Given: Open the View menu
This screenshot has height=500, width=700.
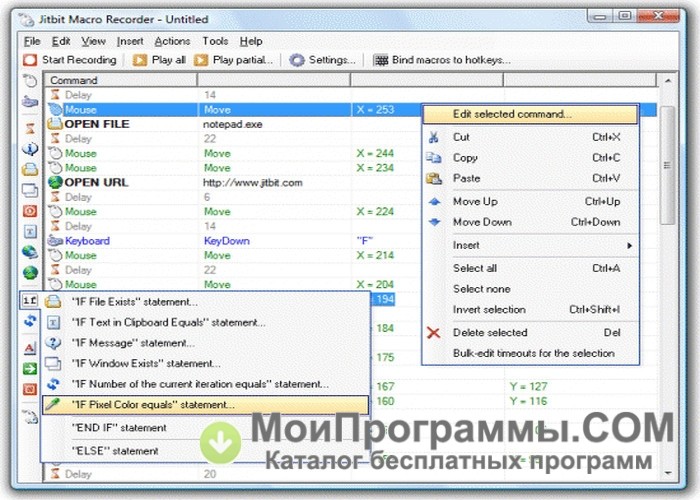Looking at the screenshot, I should tap(93, 41).
